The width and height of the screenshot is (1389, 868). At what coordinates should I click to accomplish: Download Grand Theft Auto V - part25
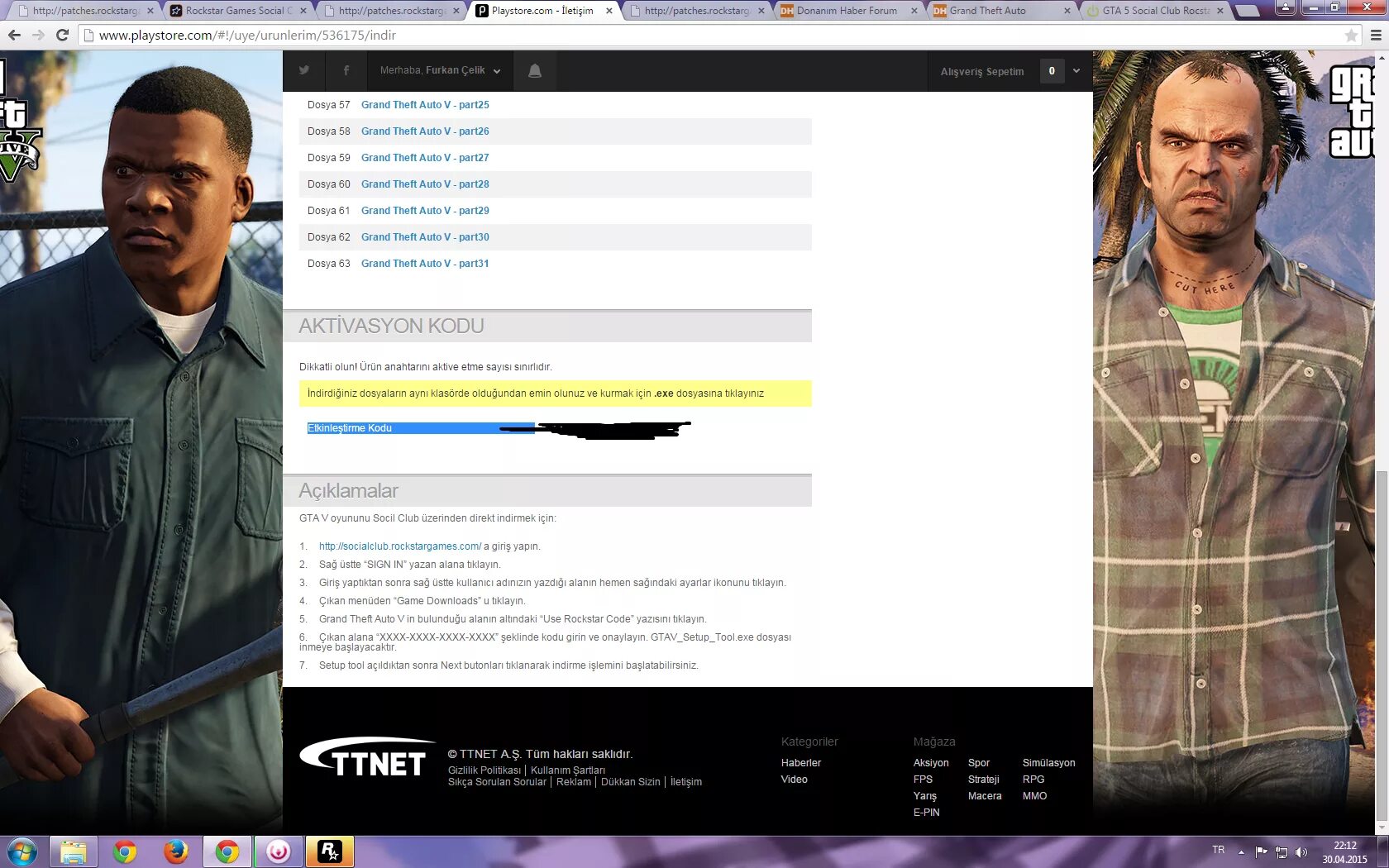(x=425, y=105)
